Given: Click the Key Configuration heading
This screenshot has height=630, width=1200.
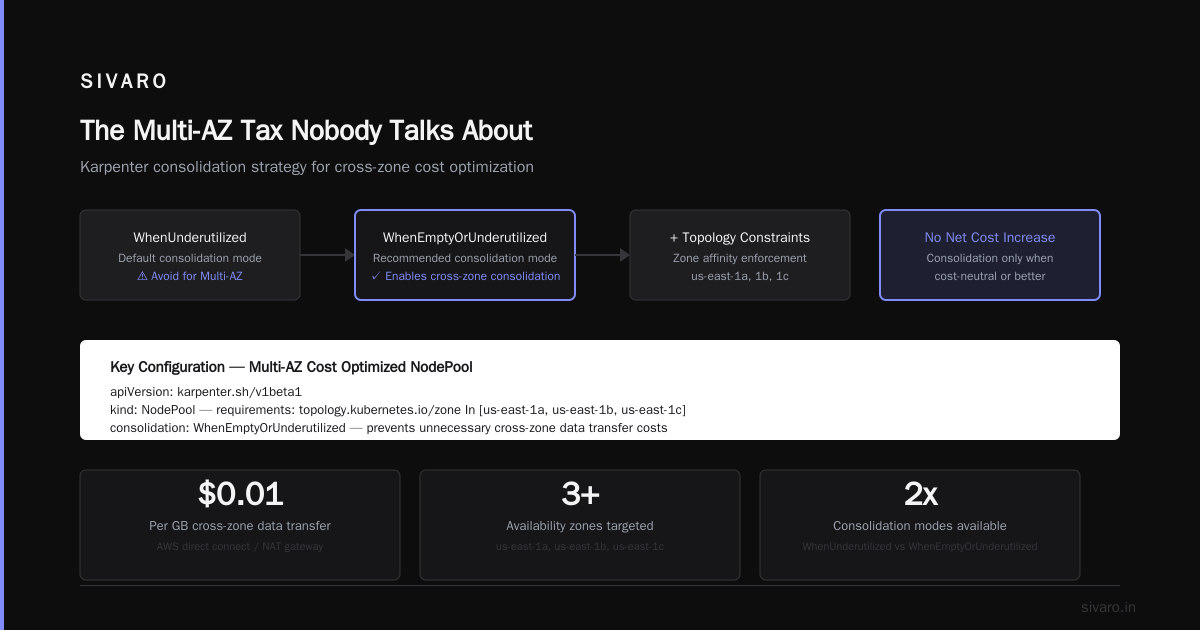Looking at the screenshot, I should click(291, 367).
